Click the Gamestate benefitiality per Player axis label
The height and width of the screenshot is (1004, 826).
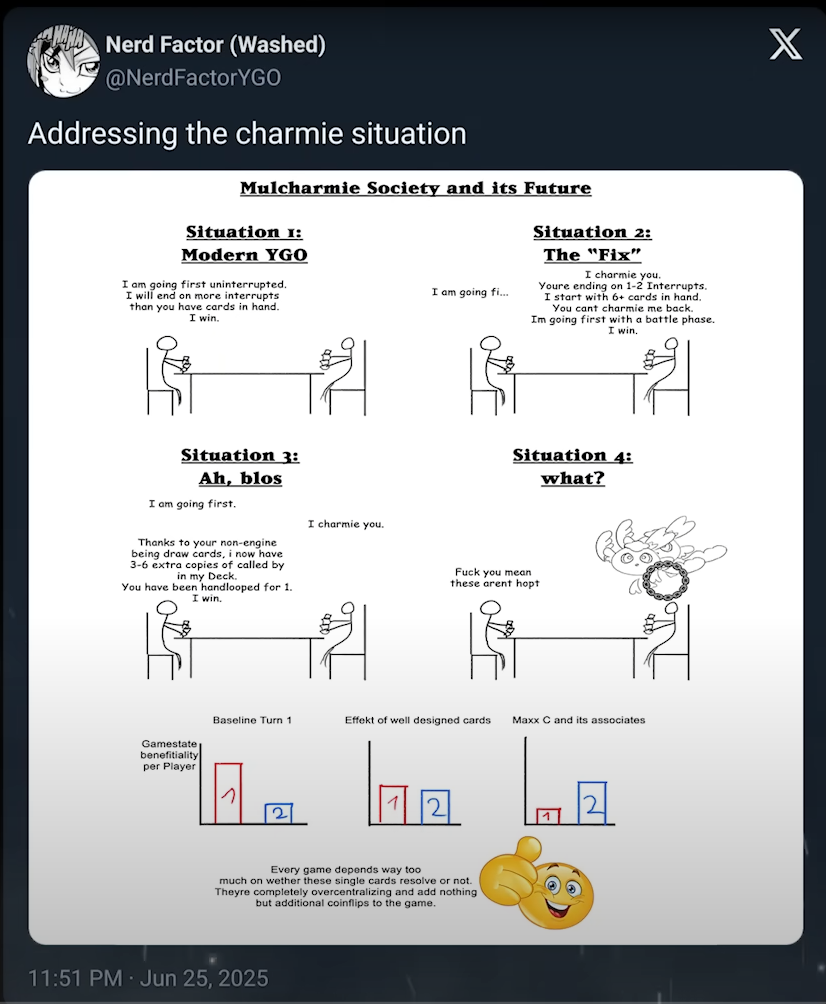[x=170, y=755]
